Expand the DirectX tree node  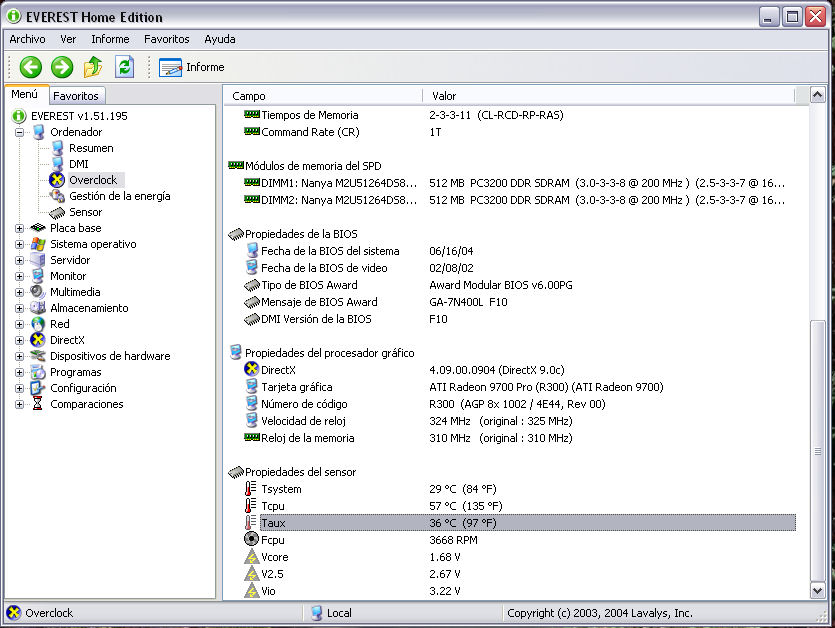19,340
